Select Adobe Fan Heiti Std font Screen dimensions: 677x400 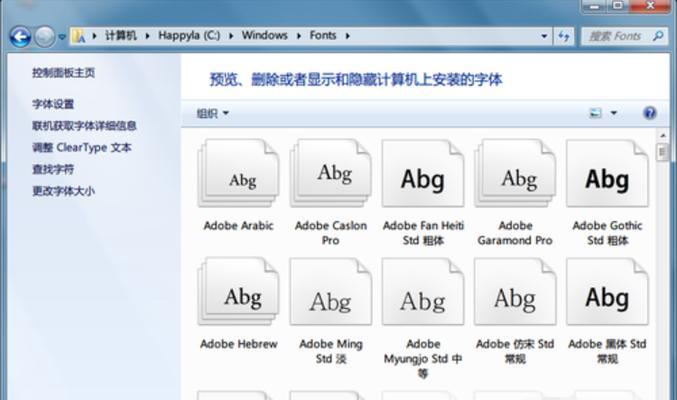pyautogui.click(x=423, y=193)
